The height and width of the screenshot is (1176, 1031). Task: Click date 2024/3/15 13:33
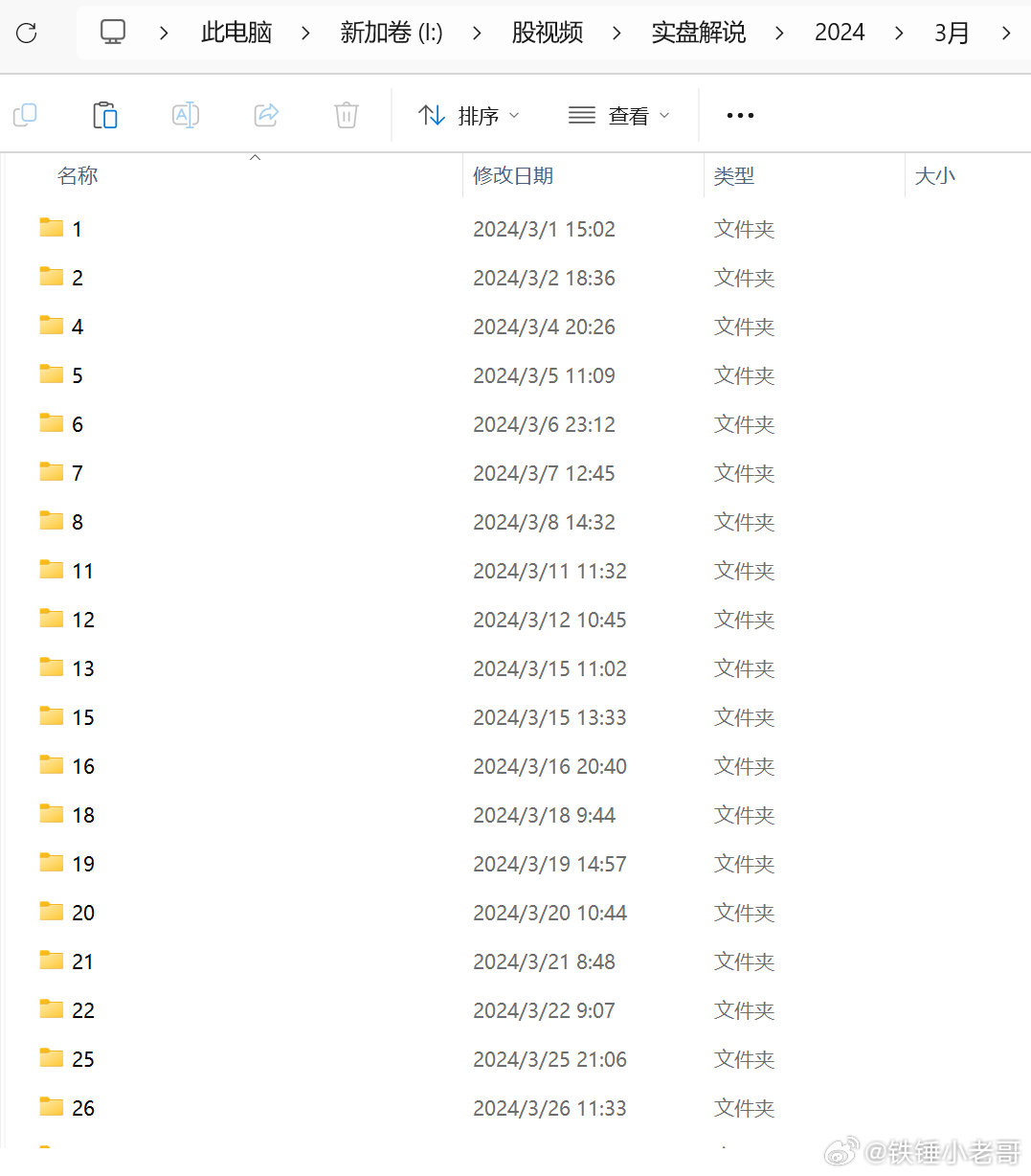pyautogui.click(x=549, y=717)
